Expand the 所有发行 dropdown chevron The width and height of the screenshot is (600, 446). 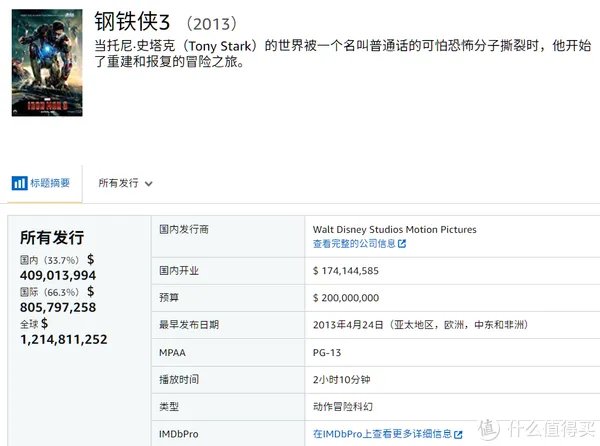pos(149,184)
